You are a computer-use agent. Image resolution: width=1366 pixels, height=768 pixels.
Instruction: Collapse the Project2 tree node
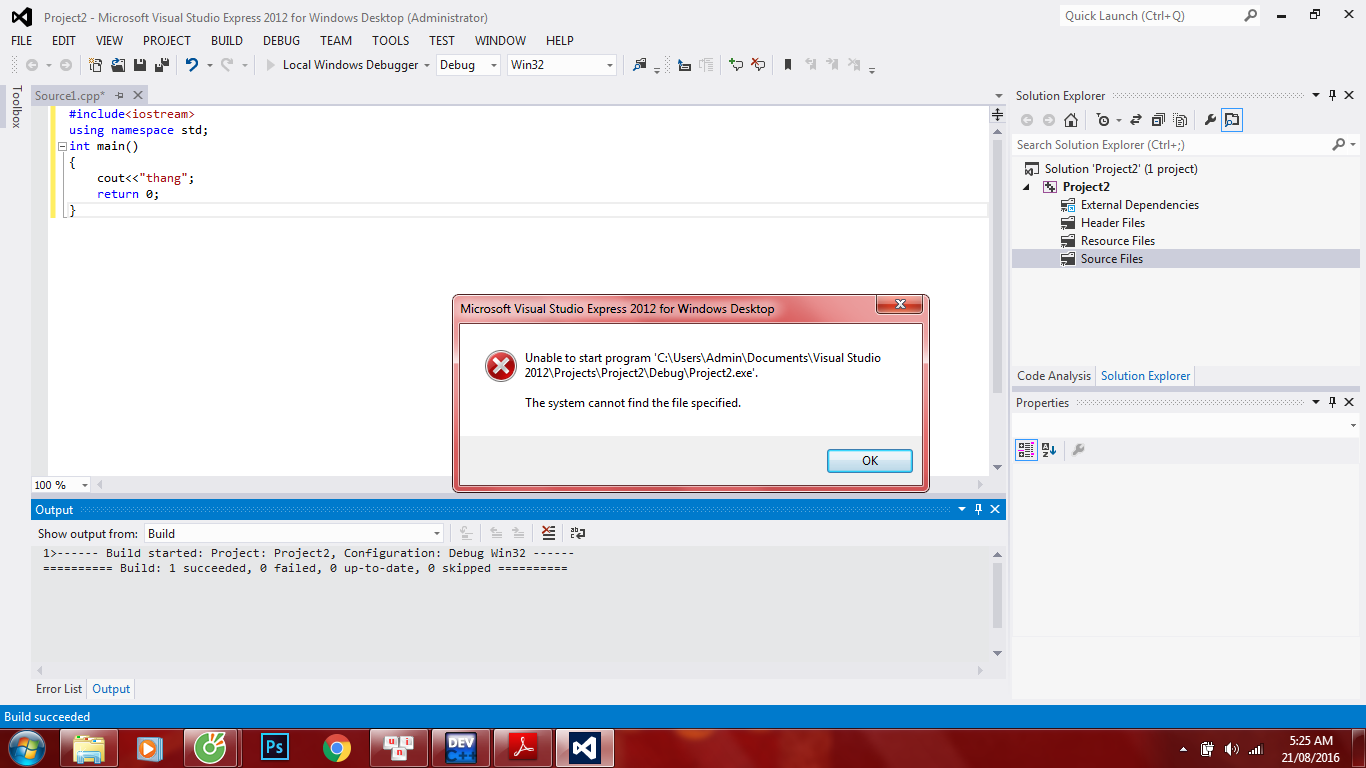[1026, 188]
